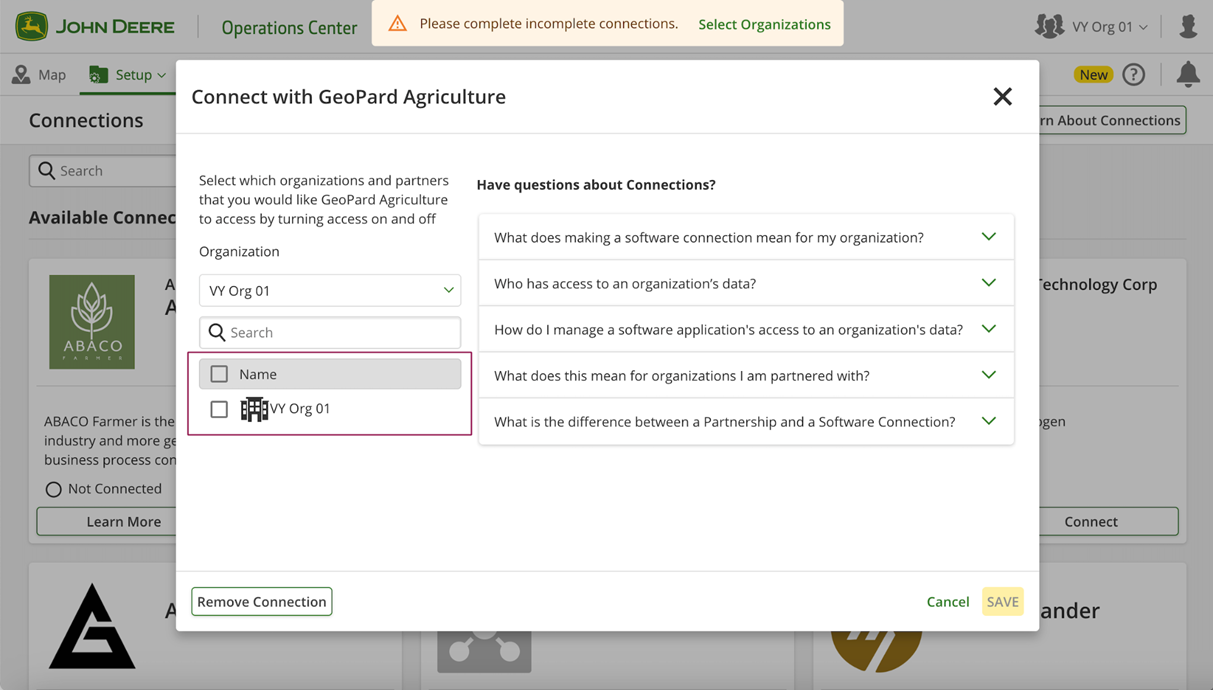
Task: Open the user profile icon
Action: point(1187,27)
